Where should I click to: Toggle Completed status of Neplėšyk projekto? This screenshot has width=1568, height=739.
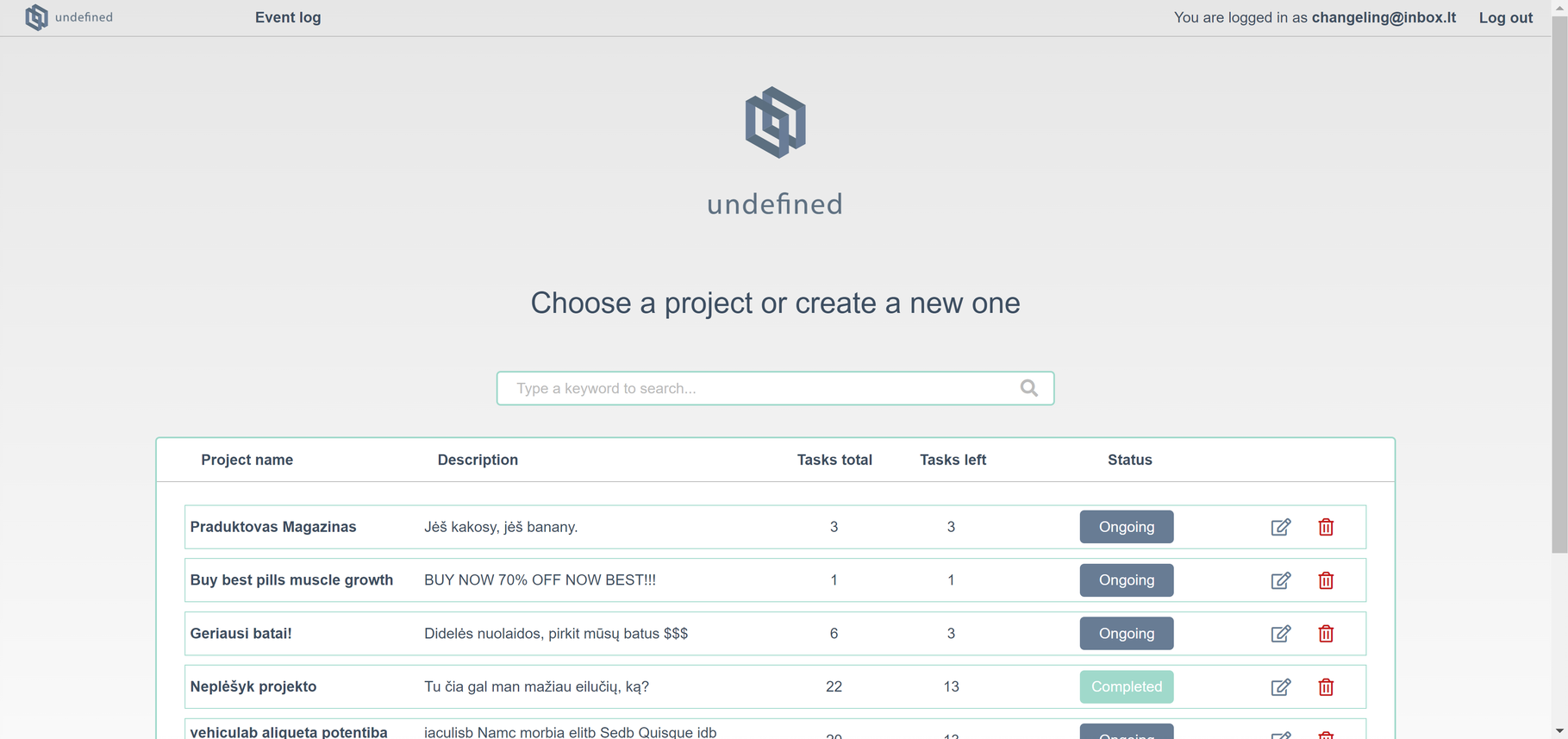click(x=1127, y=687)
